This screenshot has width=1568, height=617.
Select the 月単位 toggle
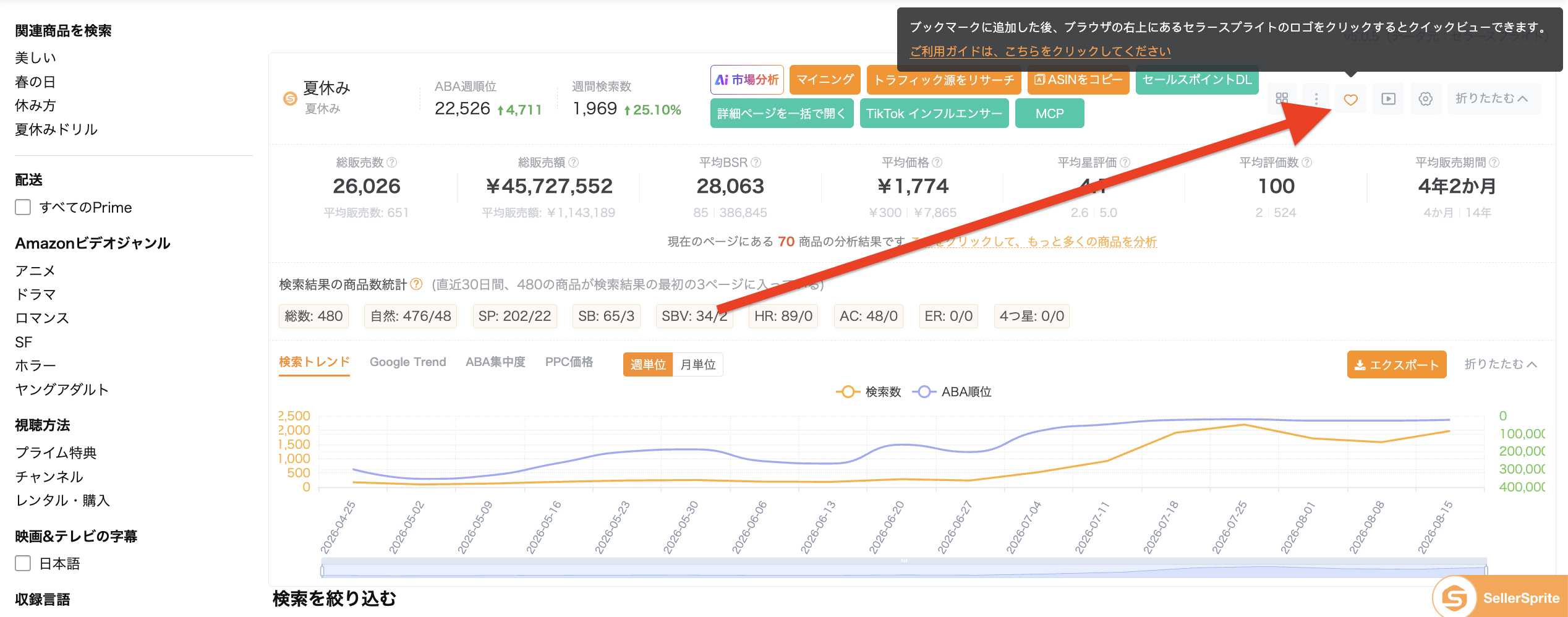[698, 365]
